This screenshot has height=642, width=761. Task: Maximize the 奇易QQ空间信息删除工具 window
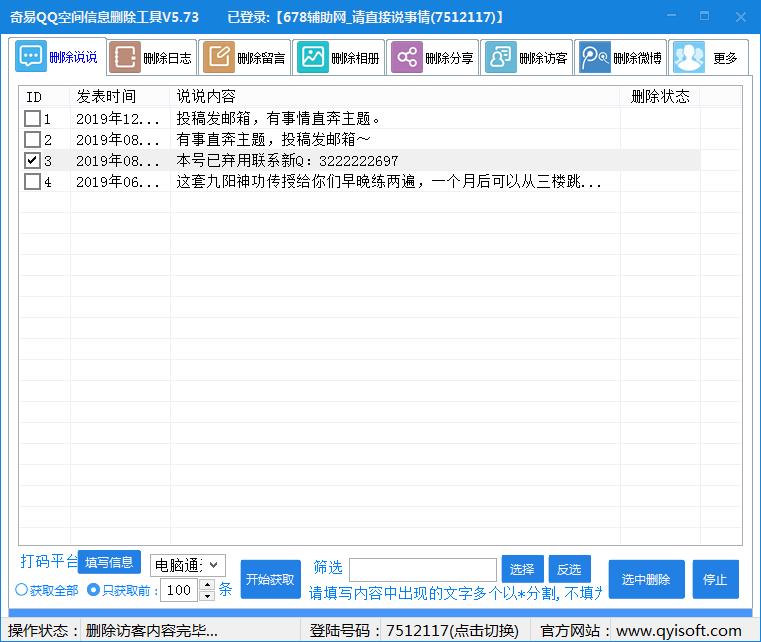click(x=705, y=16)
